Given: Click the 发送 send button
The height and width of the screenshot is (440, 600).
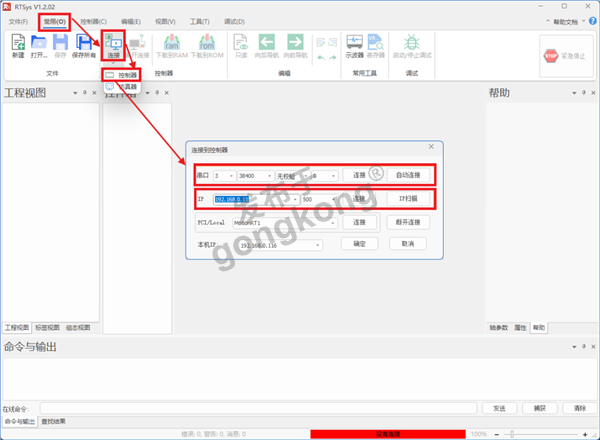Looking at the screenshot, I should tap(499, 408).
